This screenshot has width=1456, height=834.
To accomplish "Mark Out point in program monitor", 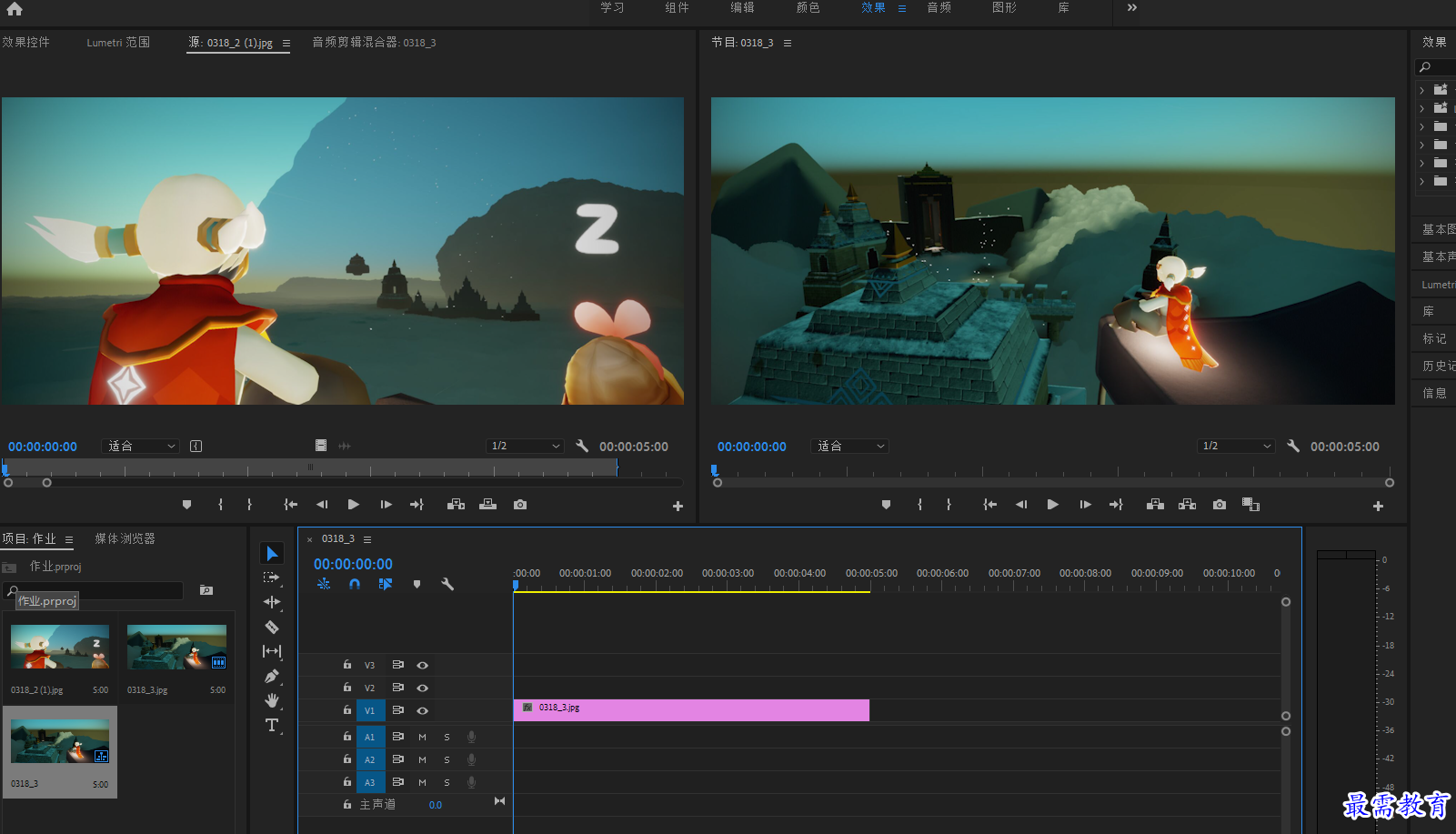I will [x=949, y=504].
